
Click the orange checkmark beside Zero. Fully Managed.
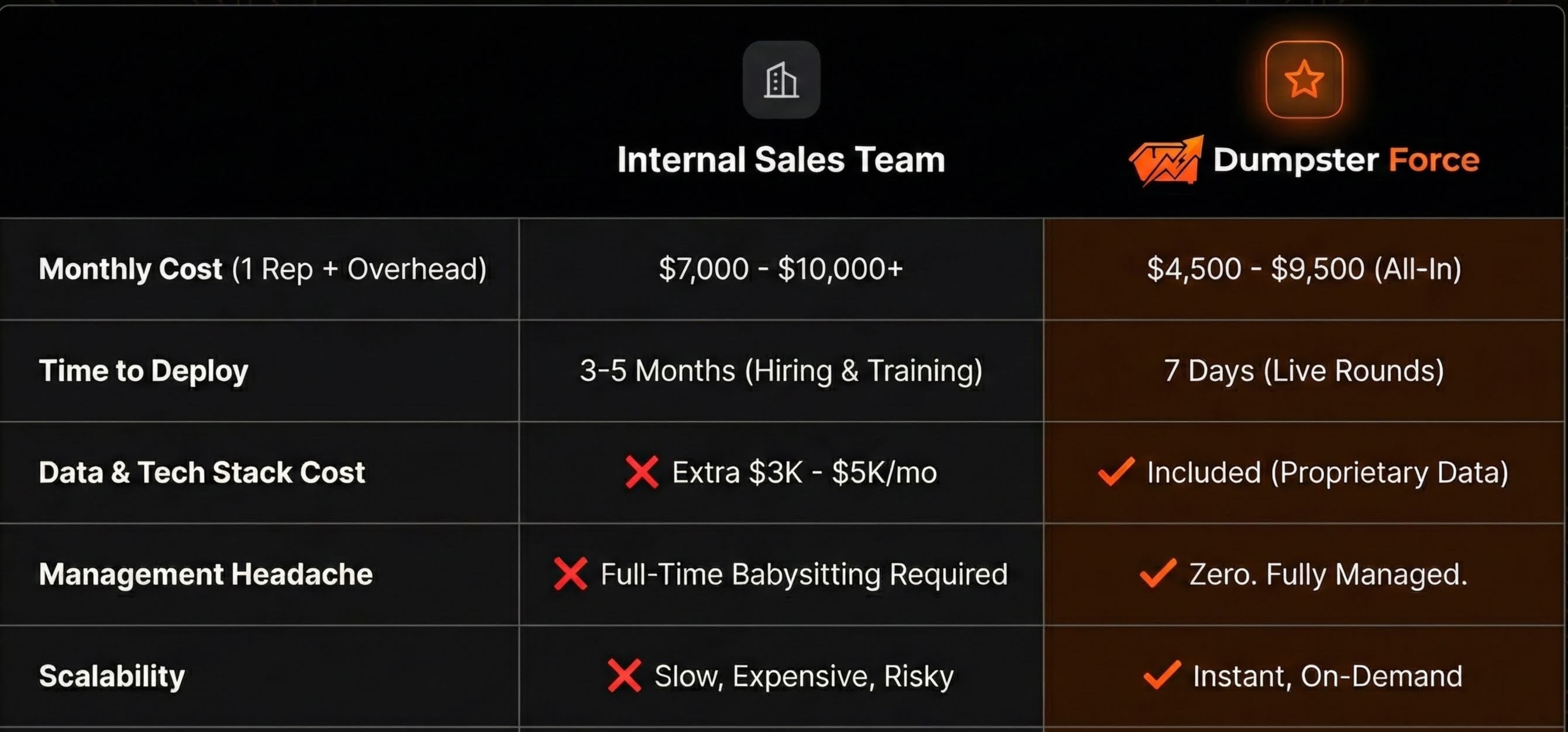[x=1158, y=573]
